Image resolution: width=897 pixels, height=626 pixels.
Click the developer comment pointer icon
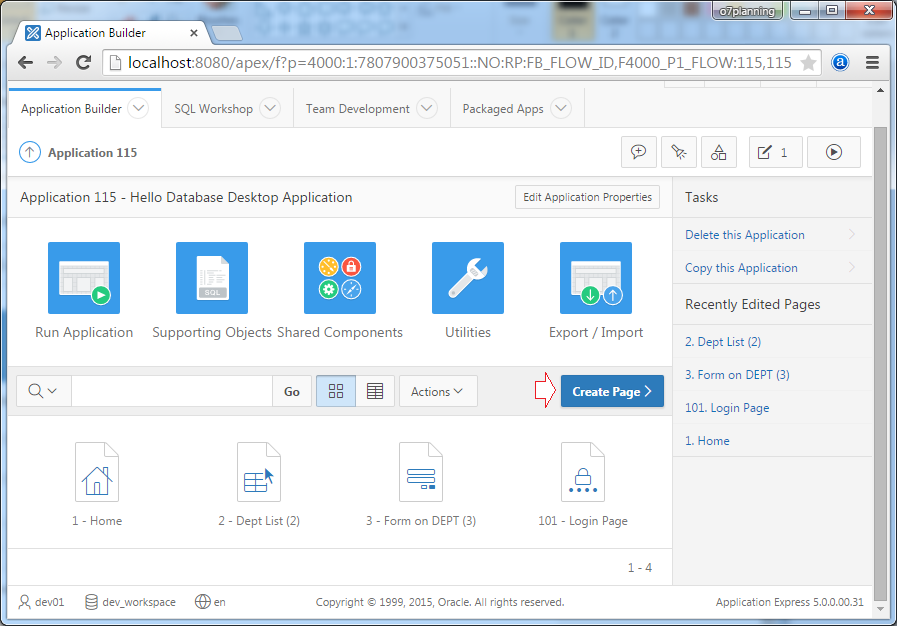pyautogui.click(x=678, y=152)
